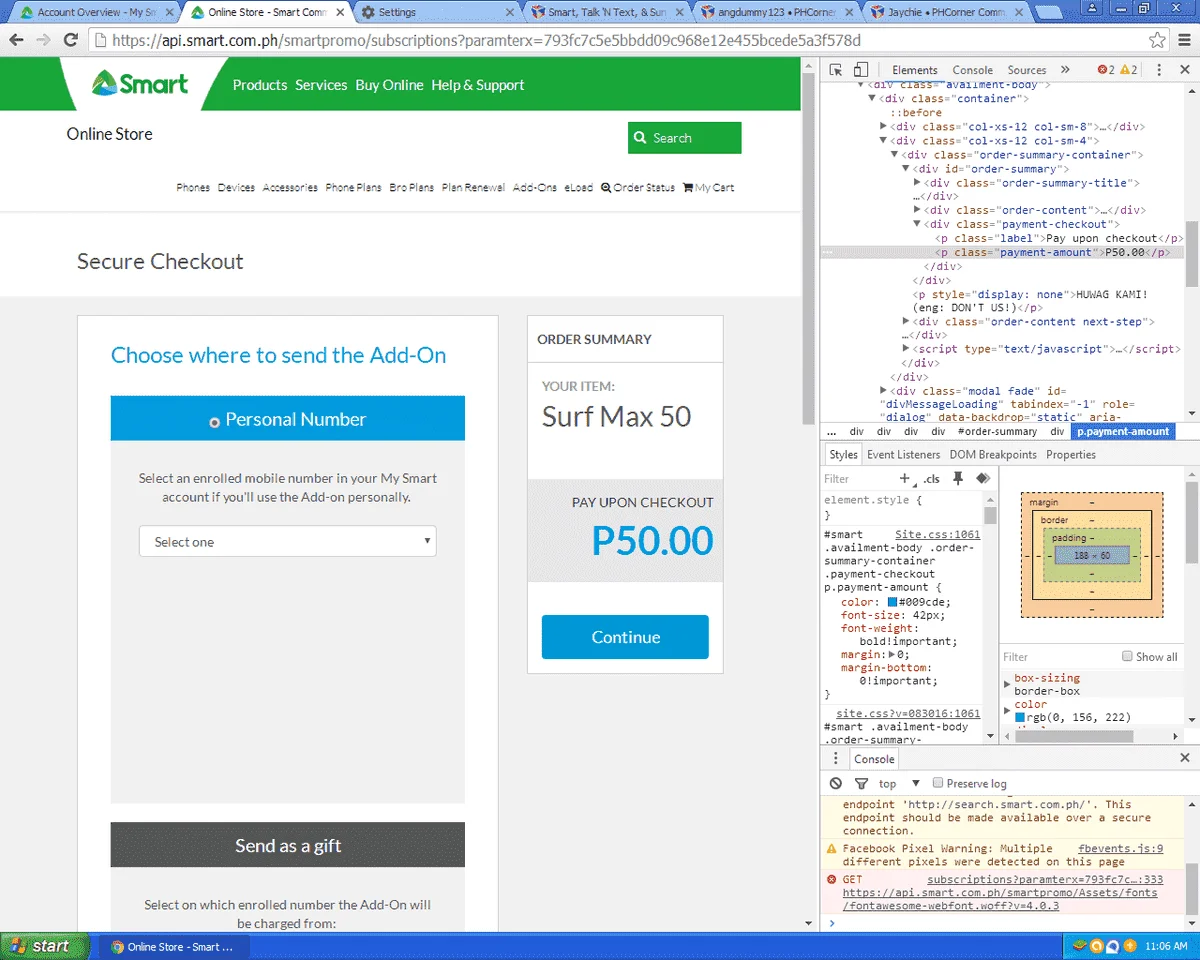Open the Site.css:1061 source link
This screenshot has width=1200, height=960.
[x=938, y=535]
